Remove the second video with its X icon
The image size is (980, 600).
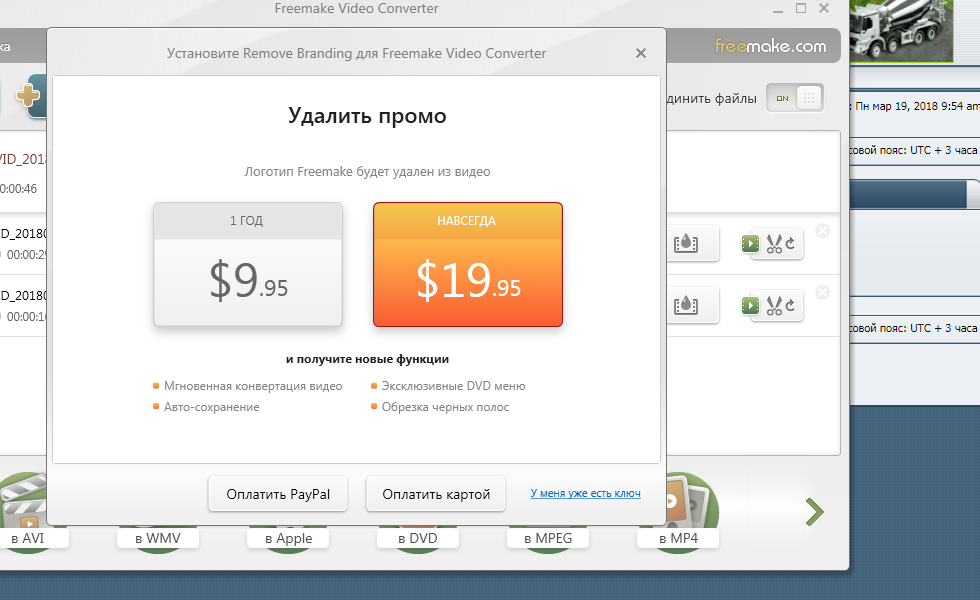pos(822,231)
